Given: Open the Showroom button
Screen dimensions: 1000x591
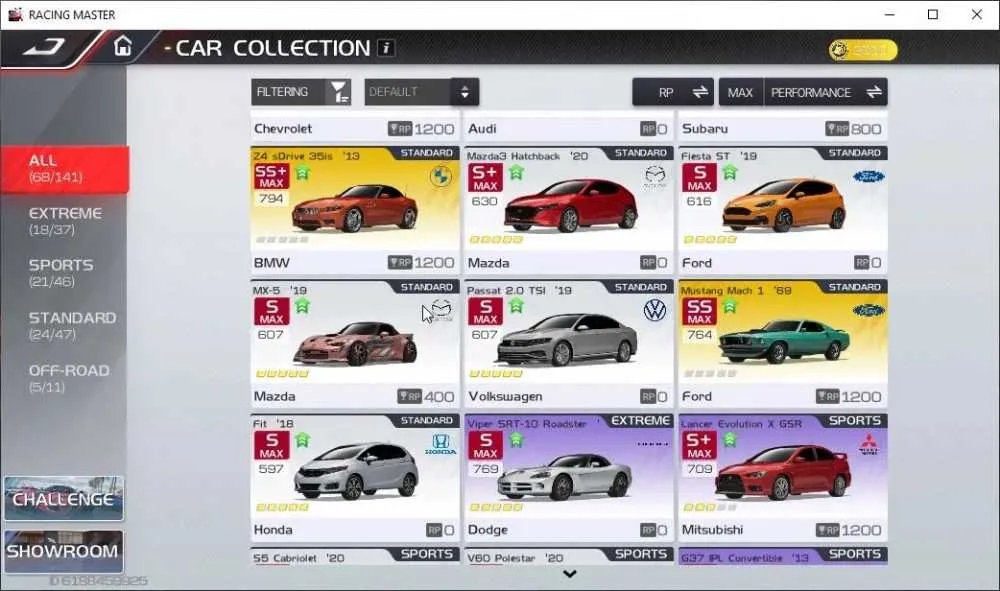Looking at the screenshot, I should pyautogui.click(x=63, y=551).
